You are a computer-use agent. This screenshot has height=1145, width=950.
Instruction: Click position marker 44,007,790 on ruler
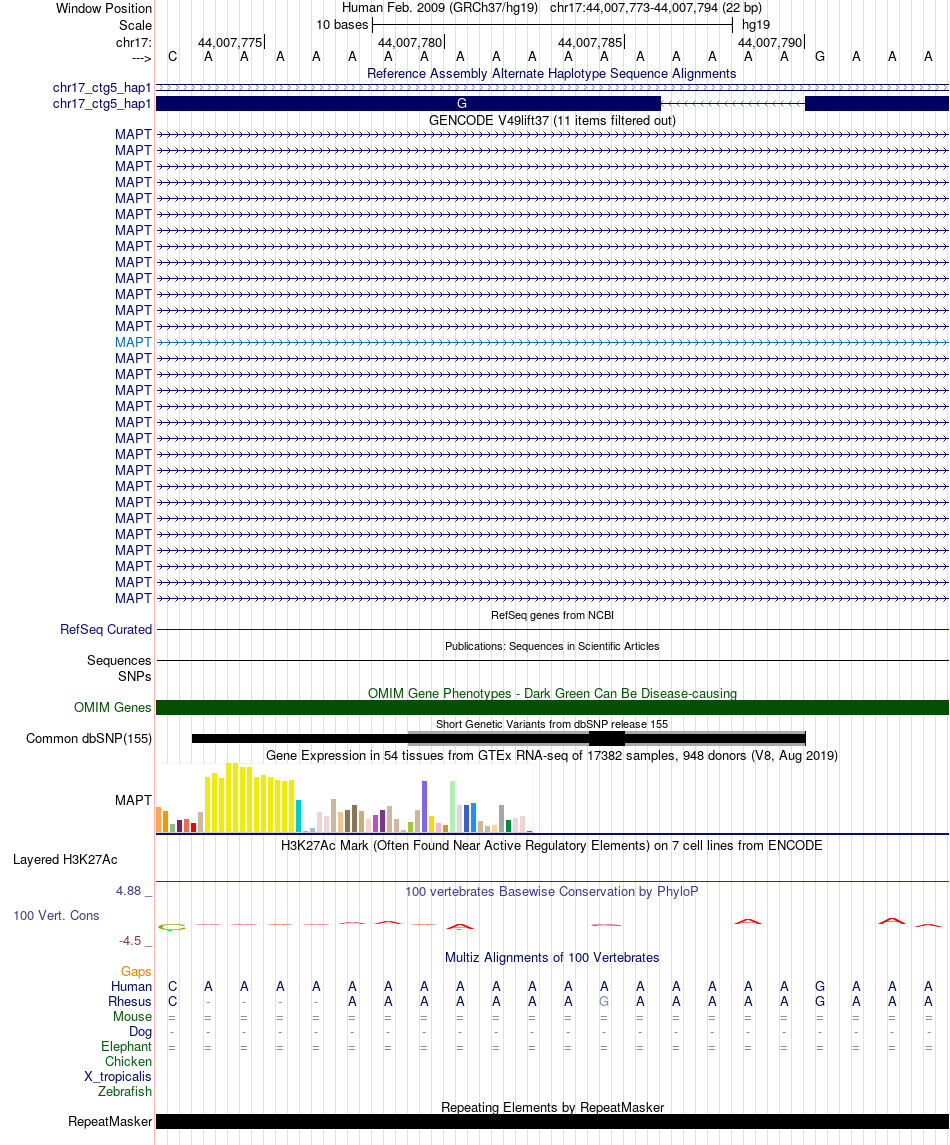pos(770,42)
